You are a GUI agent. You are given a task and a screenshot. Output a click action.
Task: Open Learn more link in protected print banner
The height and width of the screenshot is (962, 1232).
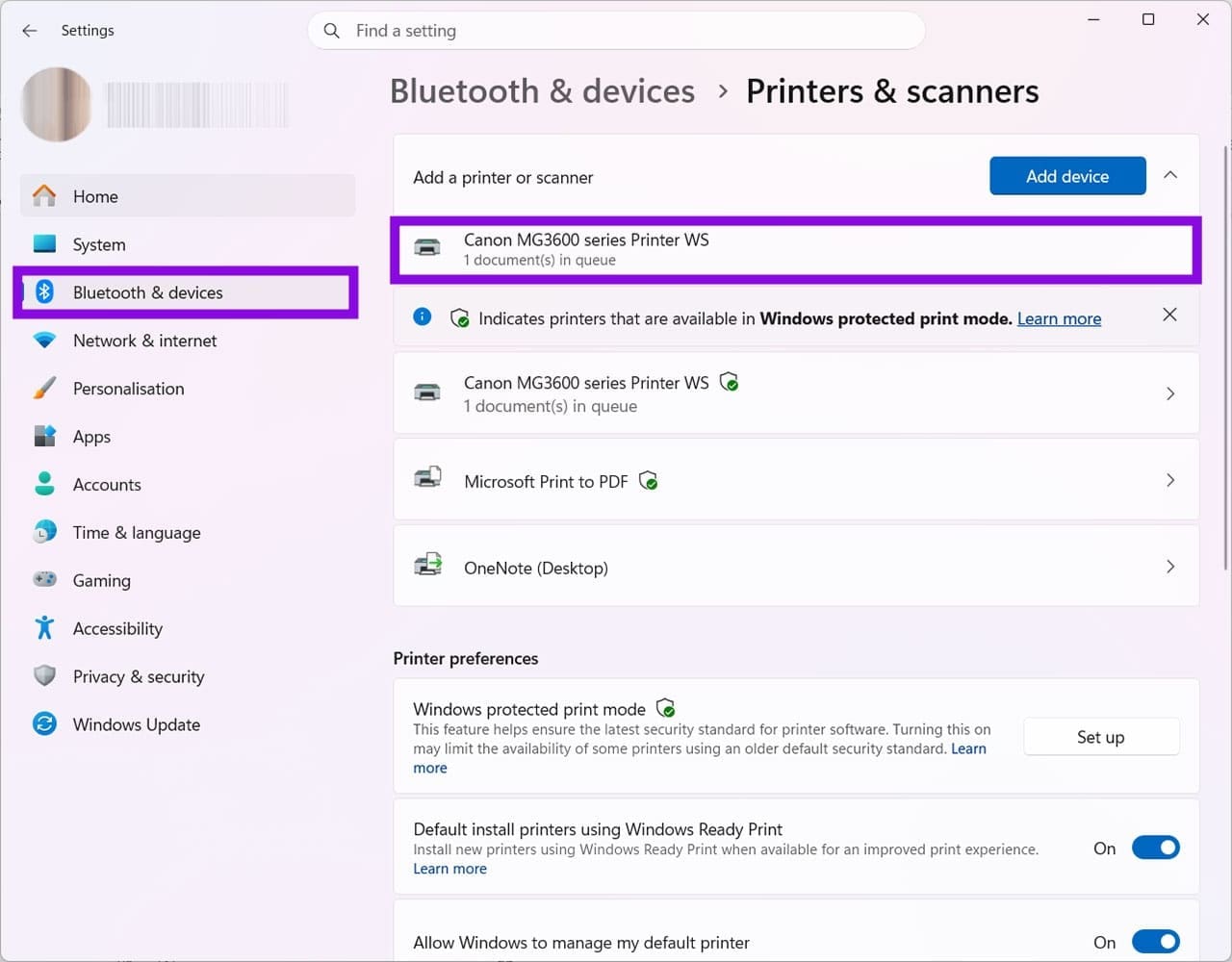click(x=1059, y=318)
